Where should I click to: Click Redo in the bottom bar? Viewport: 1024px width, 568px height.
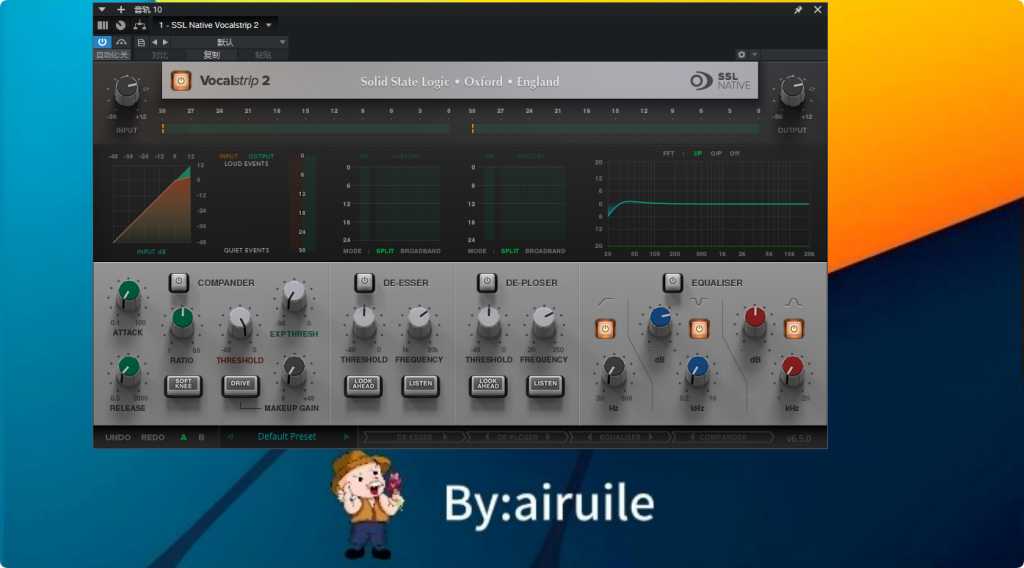point(153,437)
